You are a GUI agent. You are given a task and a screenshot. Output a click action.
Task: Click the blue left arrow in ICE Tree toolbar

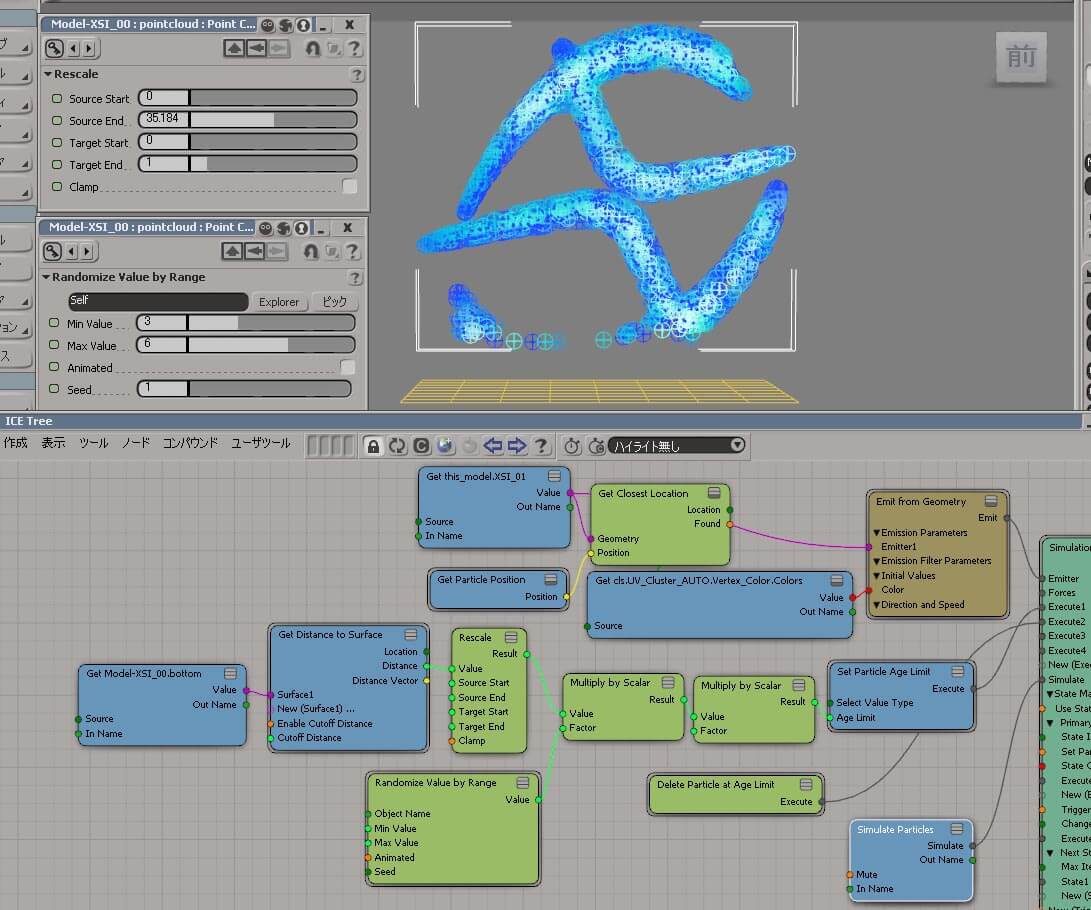point(493,446)
